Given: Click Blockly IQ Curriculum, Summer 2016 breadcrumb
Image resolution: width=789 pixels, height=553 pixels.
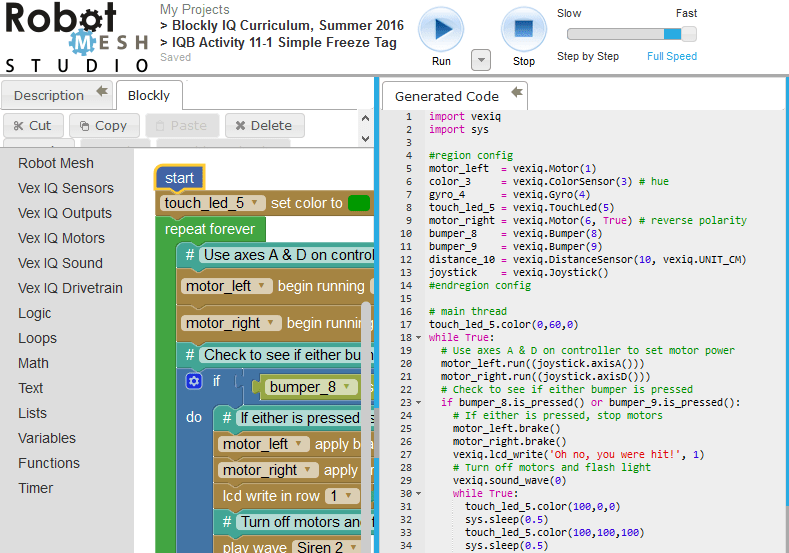Looking at the screenshot, I should tap(288, 26).
